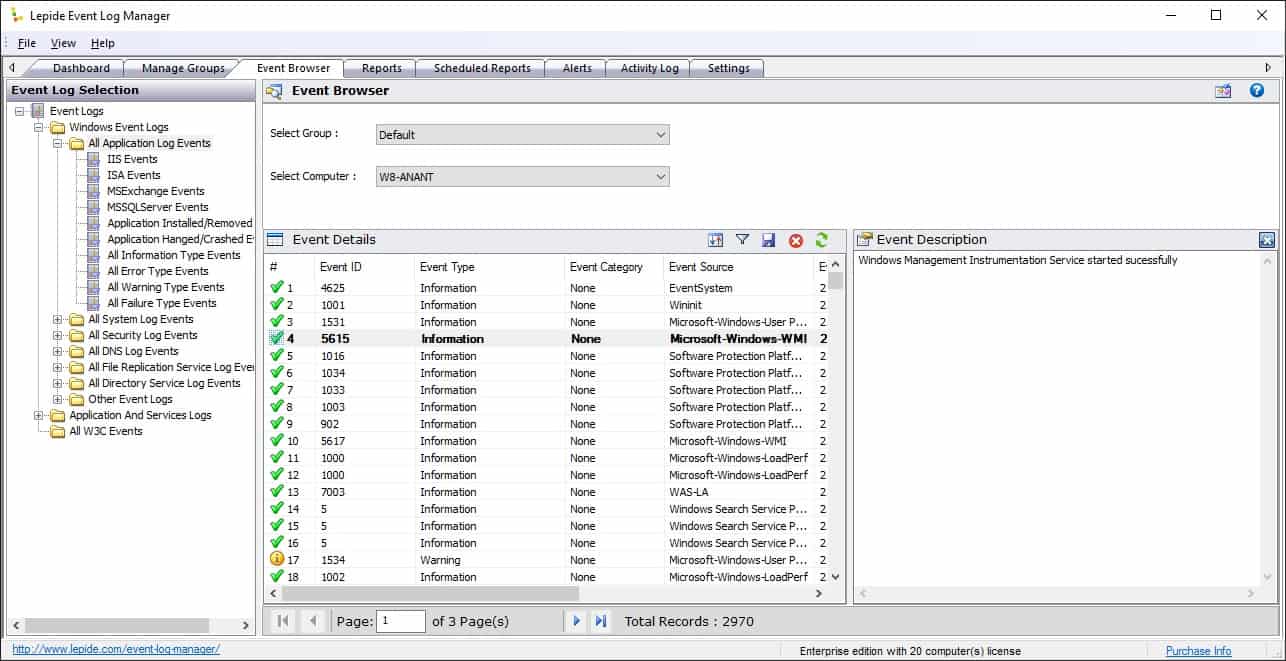Click the sort columns icon in Event Details
Image resolution: width=1286 pixels, height=661 pixels.
click(x=715, y=240)
